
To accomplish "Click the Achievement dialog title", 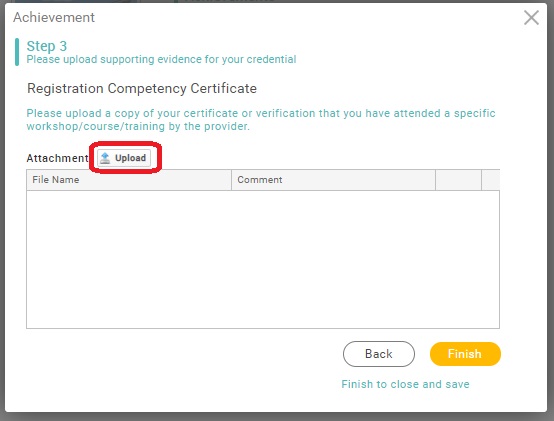I will (54, 17).
